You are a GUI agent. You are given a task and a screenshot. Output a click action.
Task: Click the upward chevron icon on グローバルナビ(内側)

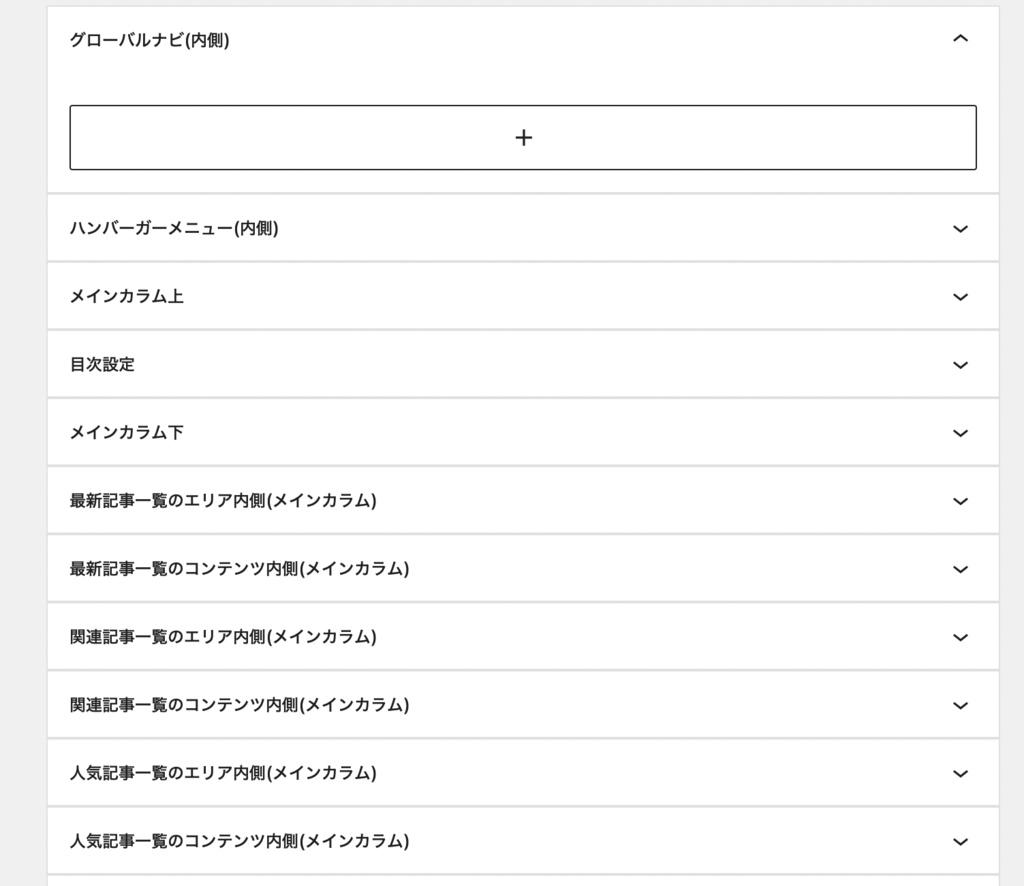coord(960,39)
